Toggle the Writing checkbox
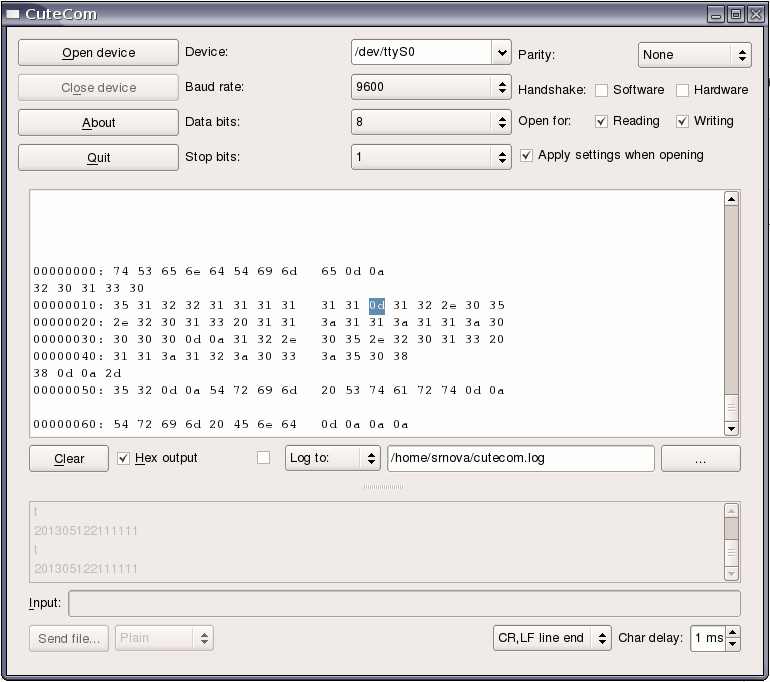Screen dimensions: 770x682 coord(682,121)
